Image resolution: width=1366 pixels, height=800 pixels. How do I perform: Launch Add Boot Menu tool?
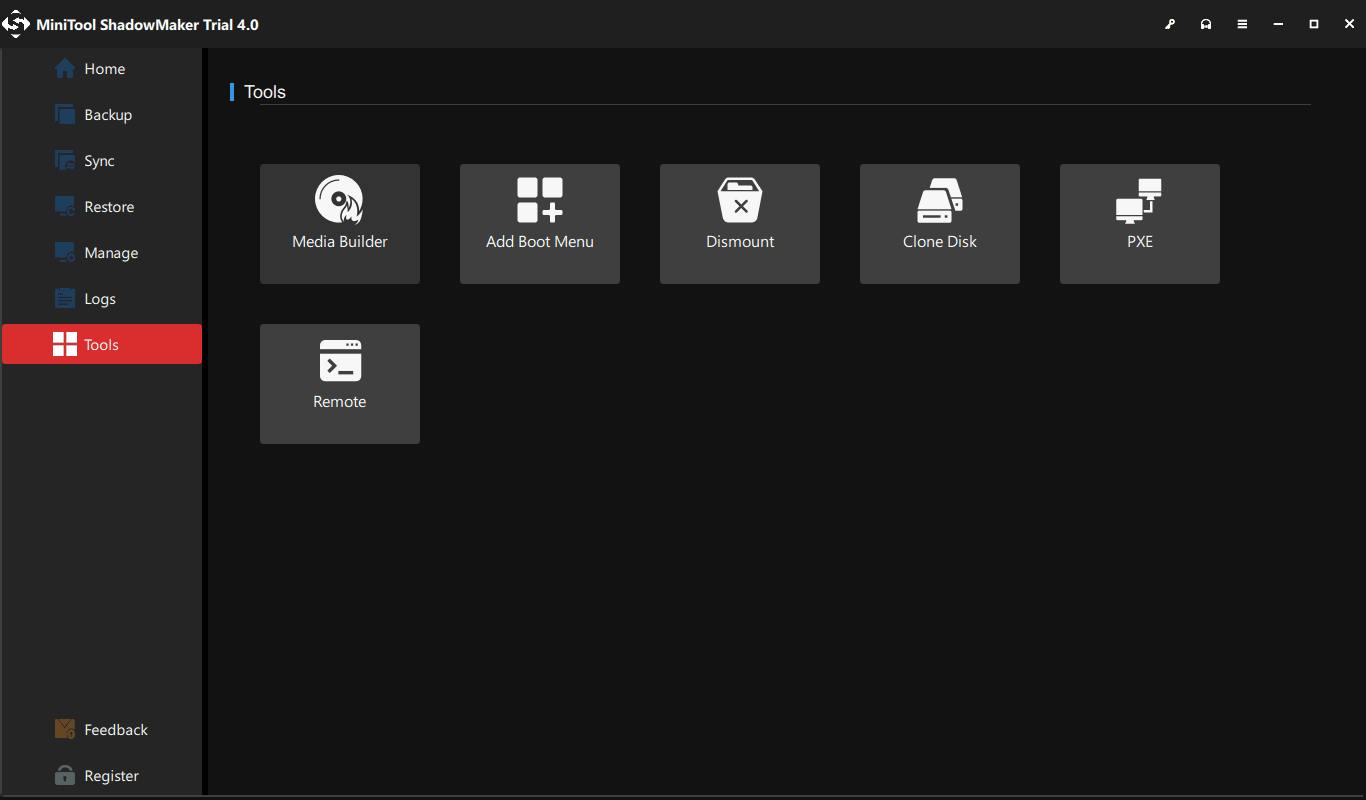click(x=540, y=224)
